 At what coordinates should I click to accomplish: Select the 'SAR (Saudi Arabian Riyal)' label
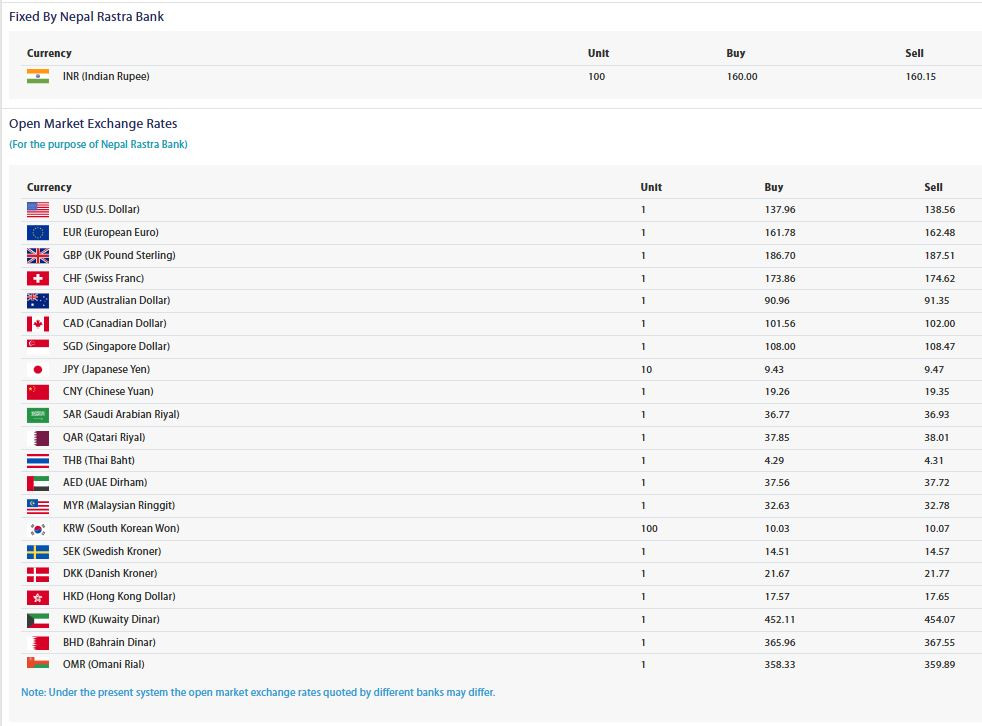(121, 415)
